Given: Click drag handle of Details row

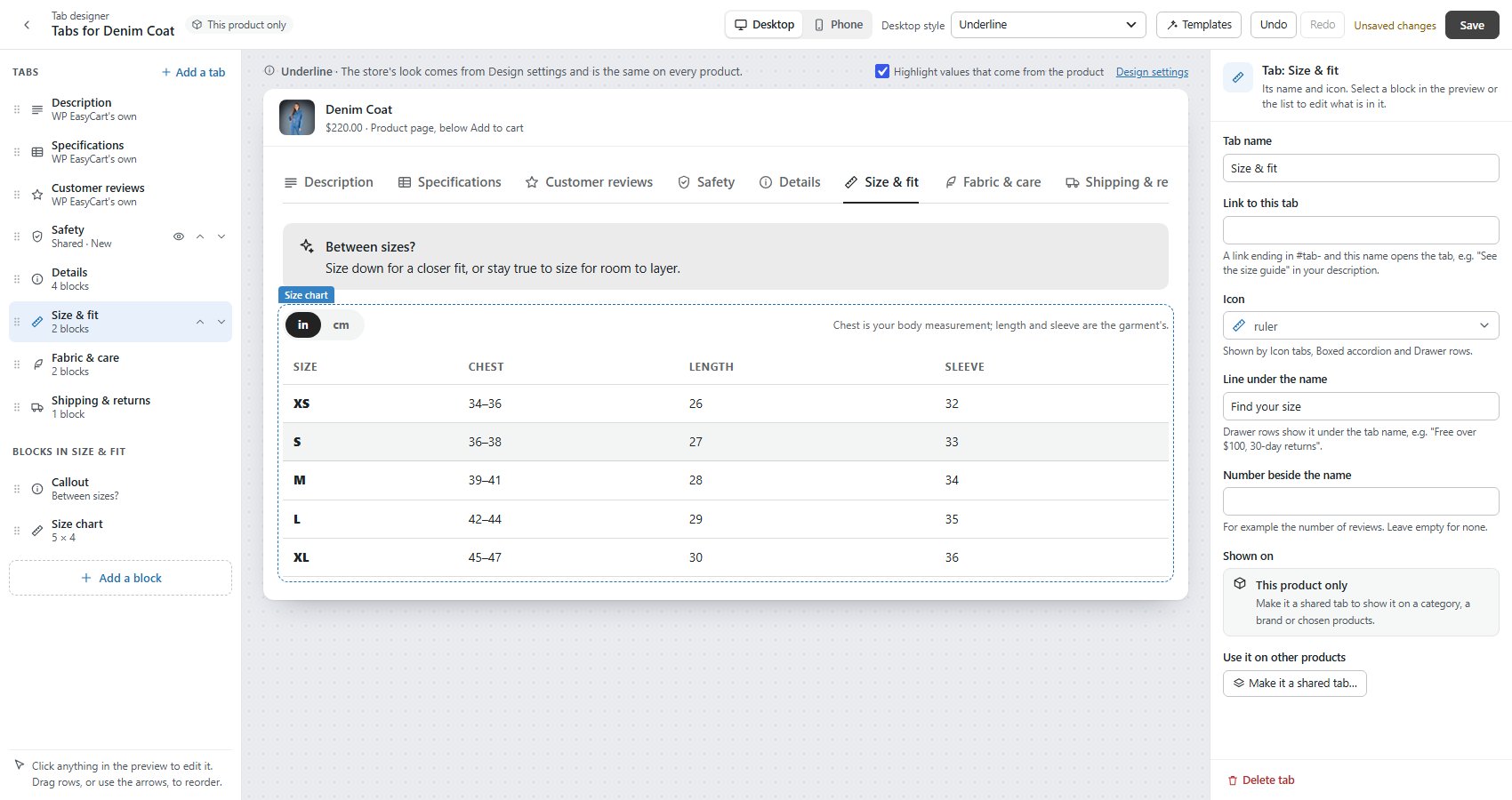Looking at the screenshot, I should click(x=17, y=279).
